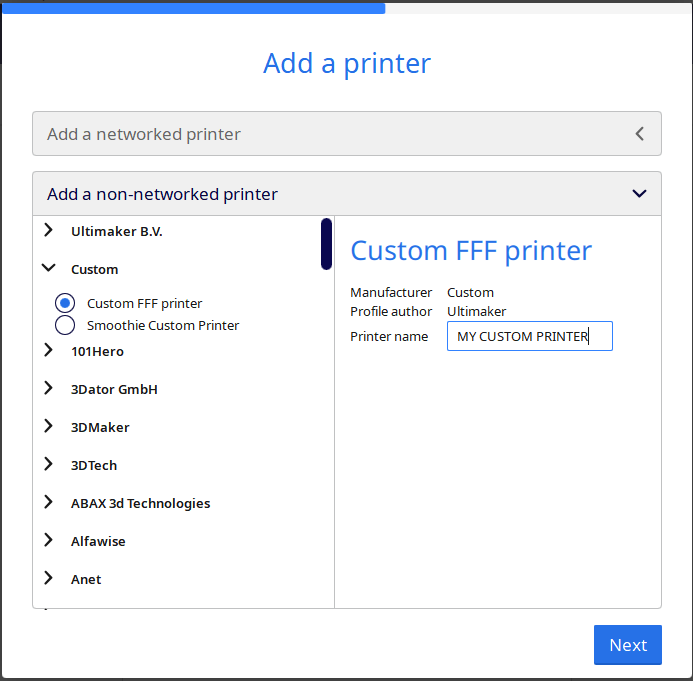
Task: Click the Custom FFF printer list label
Action: 145,304
